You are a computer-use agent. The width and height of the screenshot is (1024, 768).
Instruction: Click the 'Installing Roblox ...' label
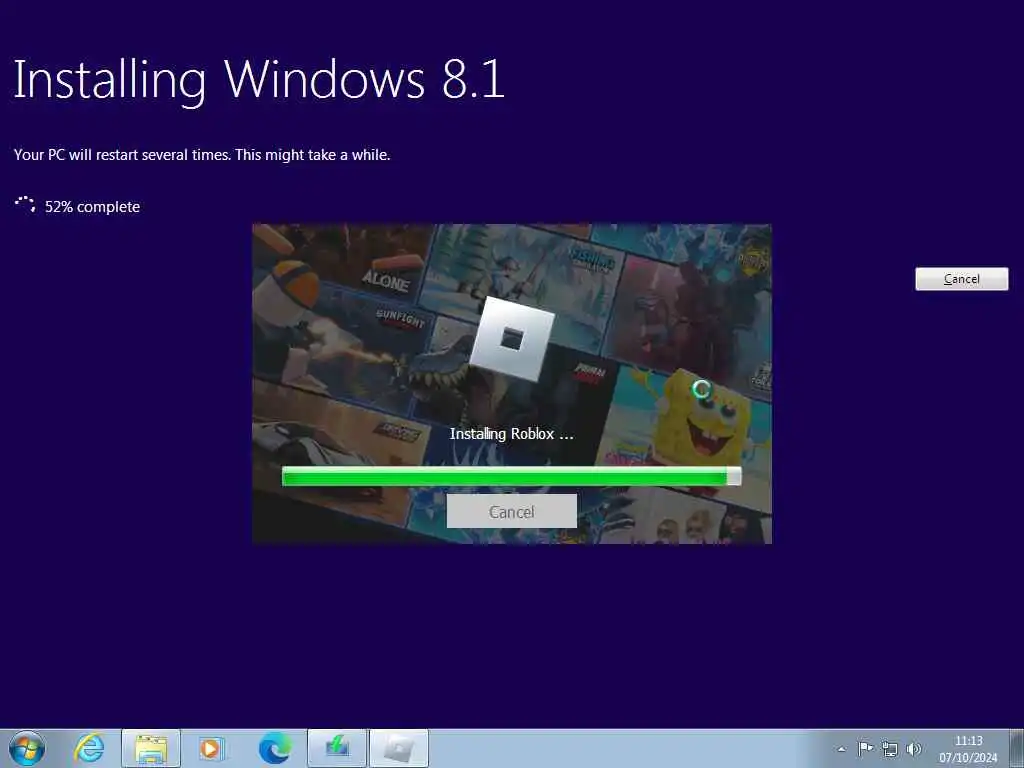click(x=511, y=434)
